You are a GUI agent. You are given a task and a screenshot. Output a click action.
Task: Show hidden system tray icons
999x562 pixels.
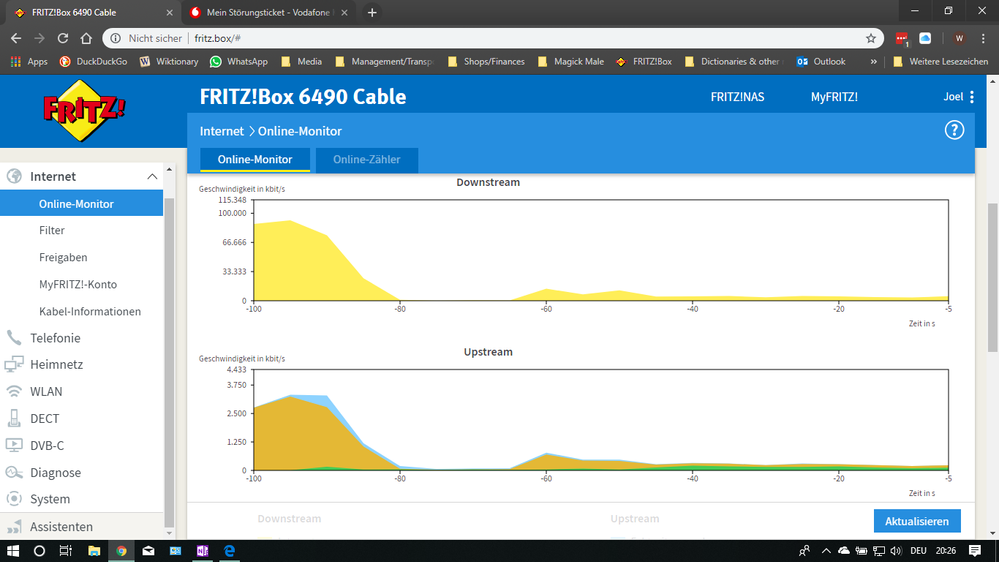(x=826, y=551)
